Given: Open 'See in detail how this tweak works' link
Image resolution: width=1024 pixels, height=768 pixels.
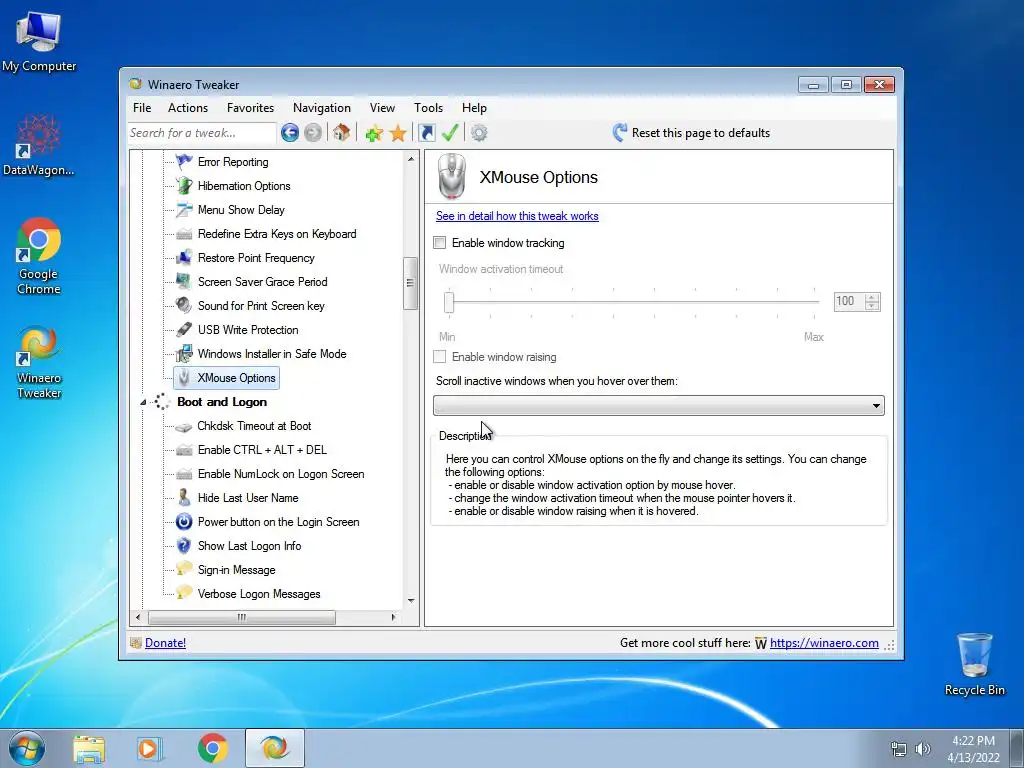Looking at the screenshot, I should click(517, 216).
